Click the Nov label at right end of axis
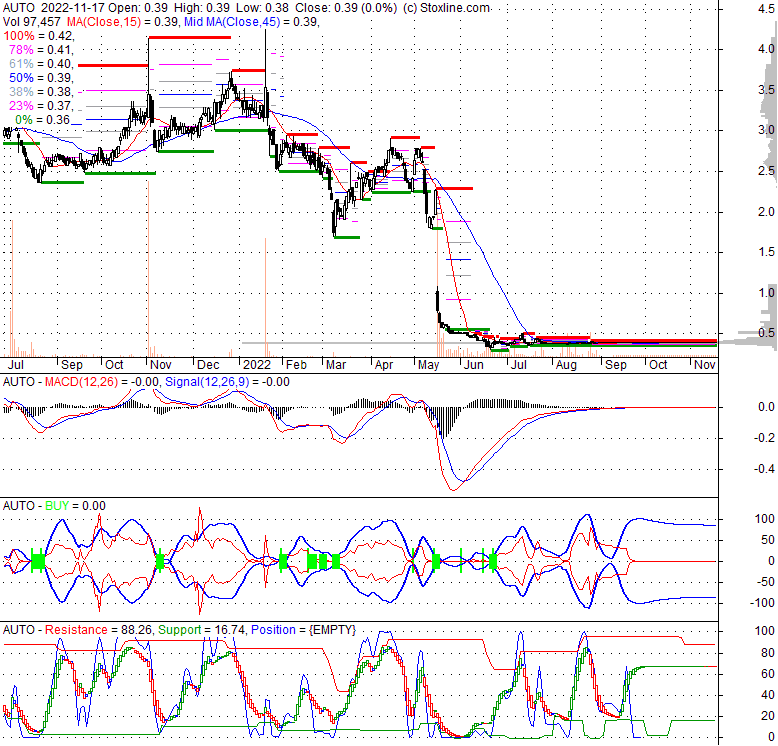778x746 pixels. click(x=705, y=365)
